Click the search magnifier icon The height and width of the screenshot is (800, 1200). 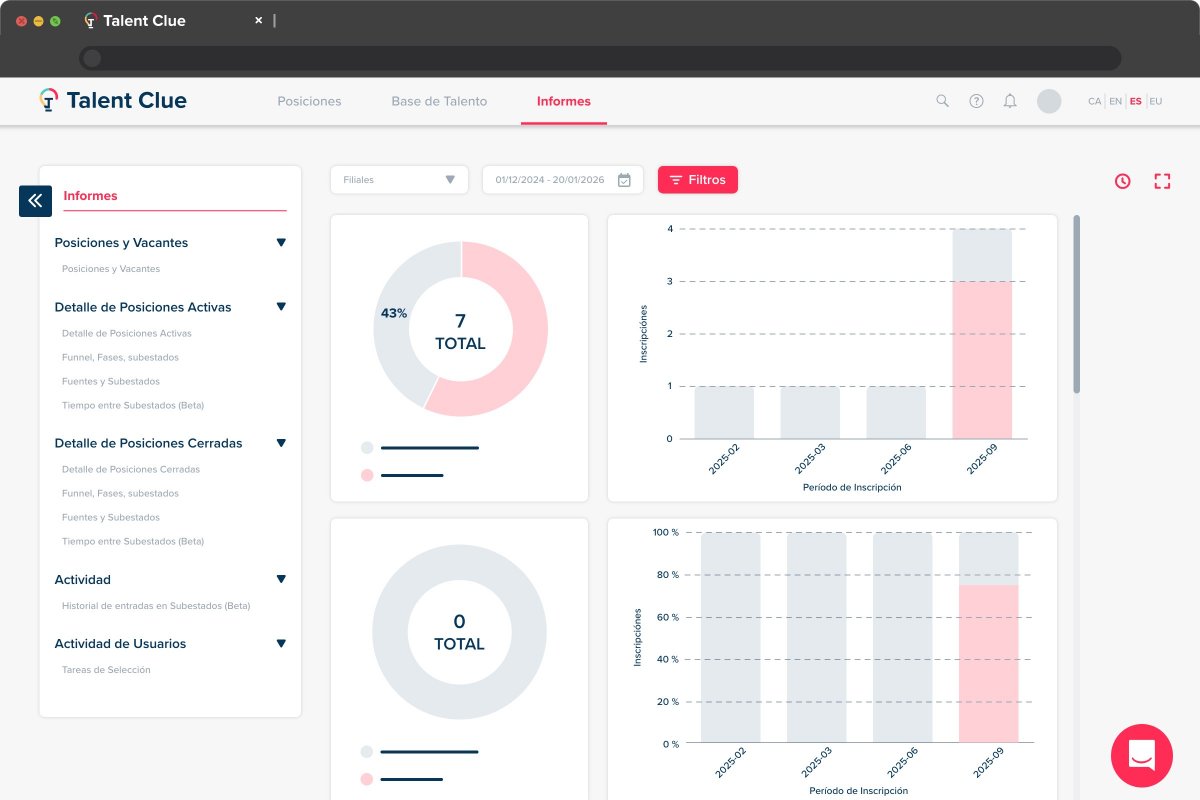(942, 101)
